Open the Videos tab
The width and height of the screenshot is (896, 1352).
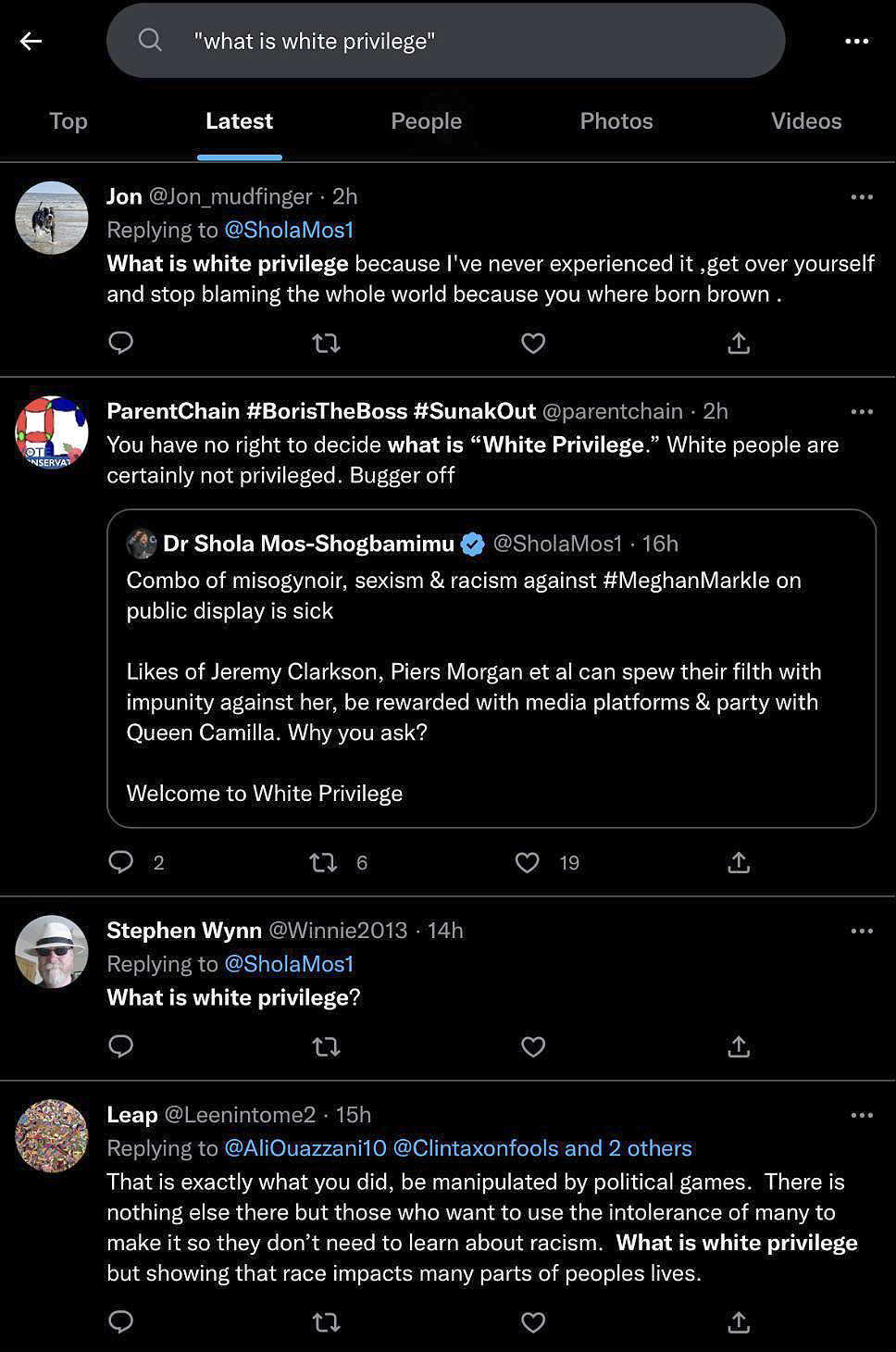[x=805, y=121]
